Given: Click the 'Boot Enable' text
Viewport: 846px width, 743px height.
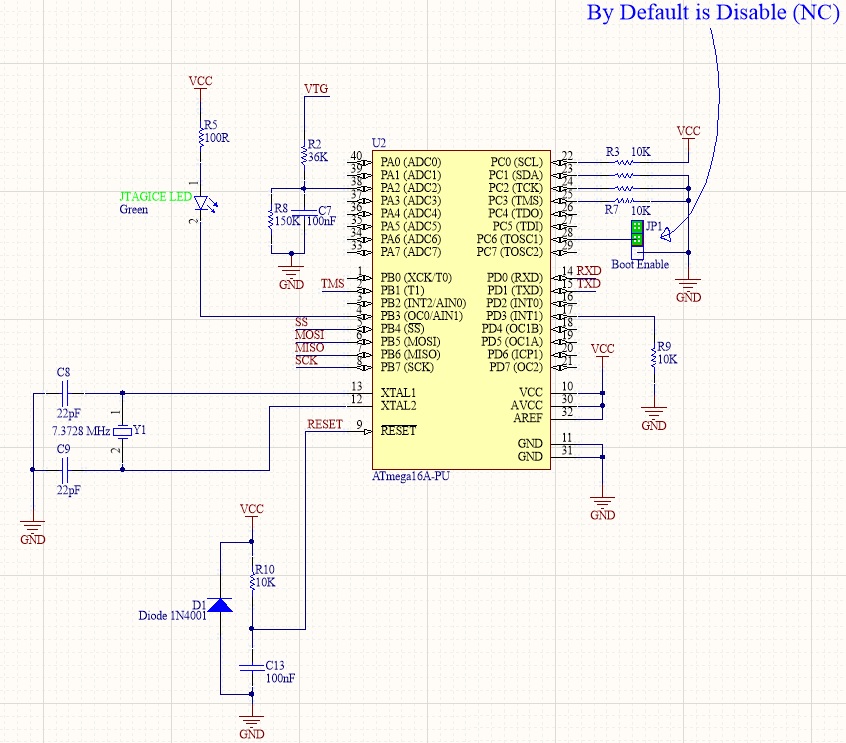Looking at the screenshot, I should 640,264.
